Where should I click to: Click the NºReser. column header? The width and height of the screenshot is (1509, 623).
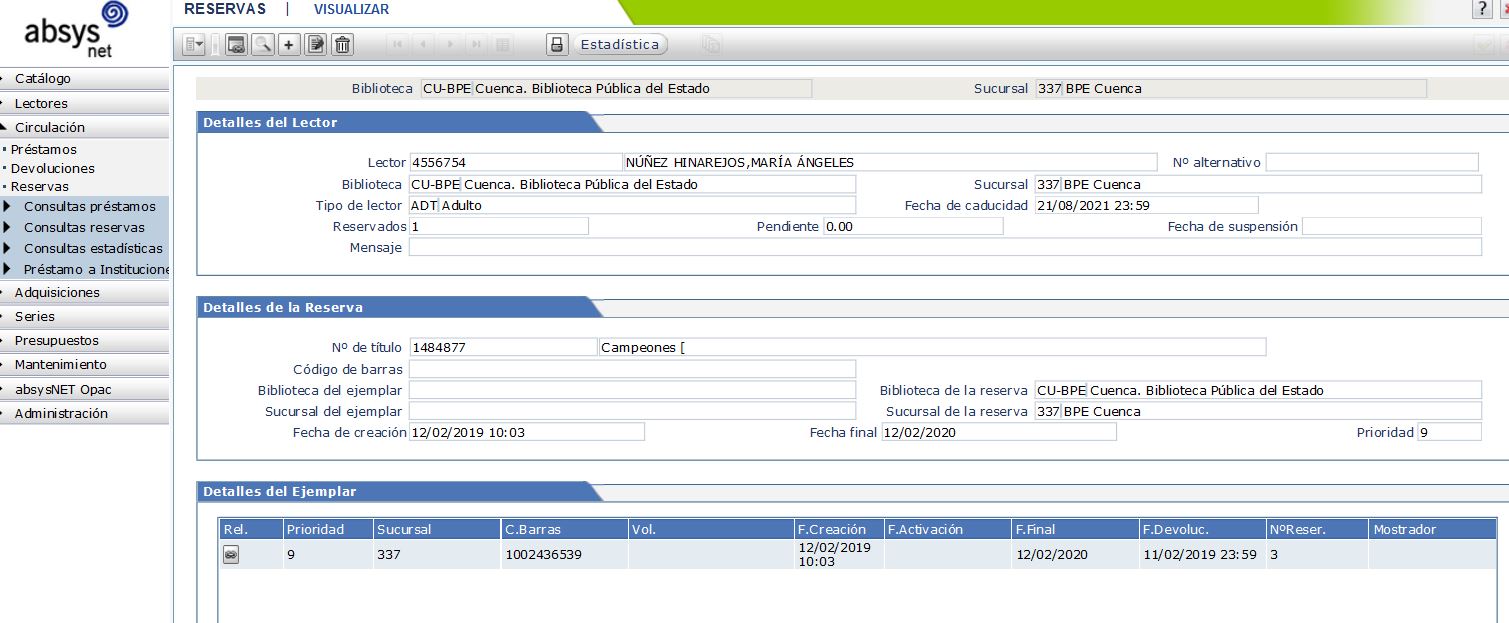click(x=1316, y=529)
